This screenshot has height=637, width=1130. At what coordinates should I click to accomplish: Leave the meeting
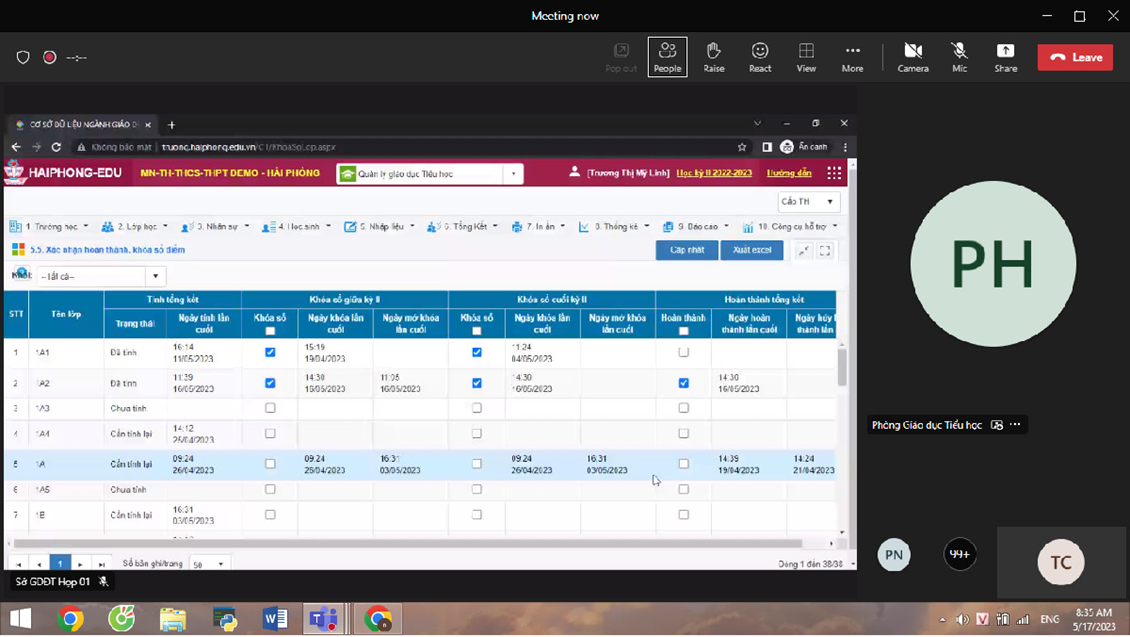coord(1075,57)
